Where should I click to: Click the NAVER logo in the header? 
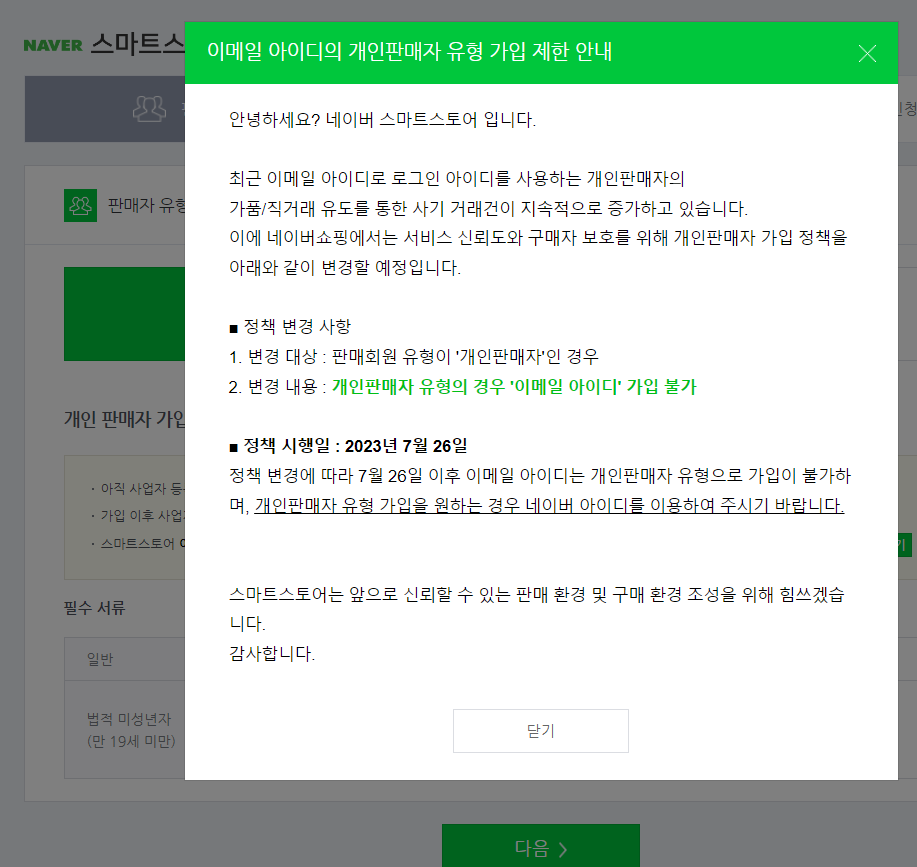(53, 45)
